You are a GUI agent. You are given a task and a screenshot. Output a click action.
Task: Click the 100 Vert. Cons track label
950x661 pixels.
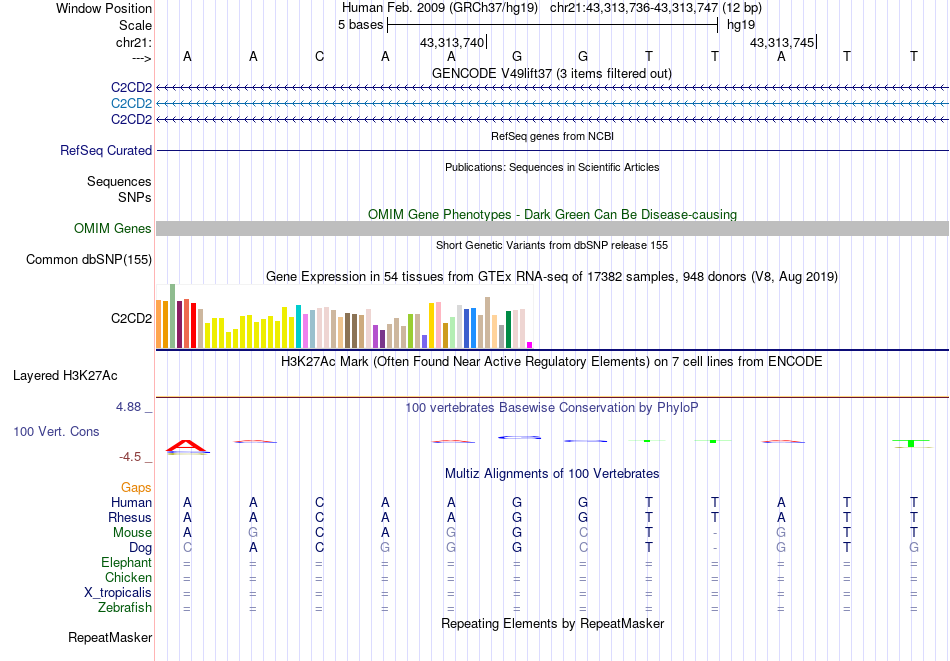point(56,431)
